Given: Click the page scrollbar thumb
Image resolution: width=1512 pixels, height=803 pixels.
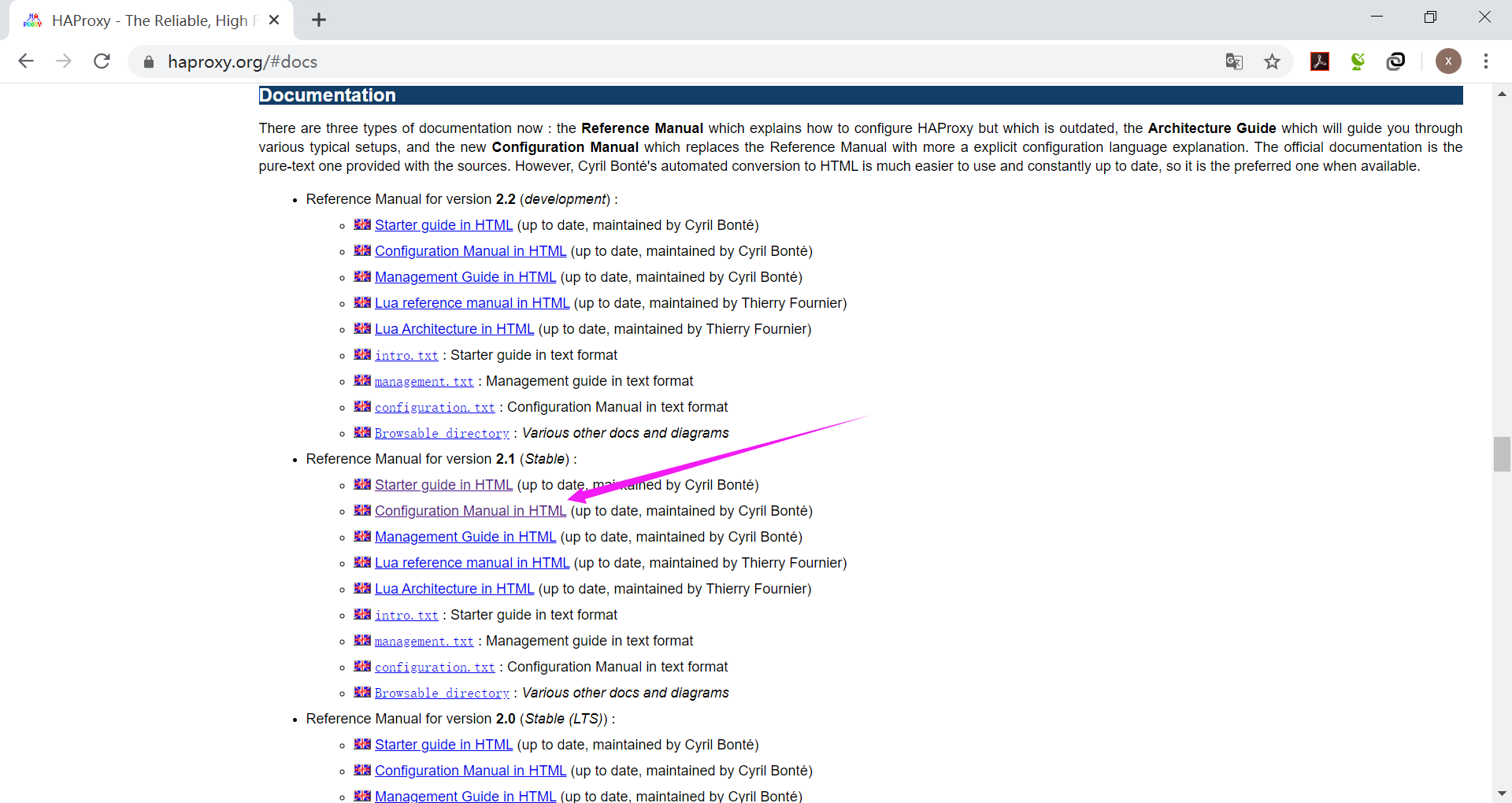Looking at the screenshot, I should point(1502,454).
